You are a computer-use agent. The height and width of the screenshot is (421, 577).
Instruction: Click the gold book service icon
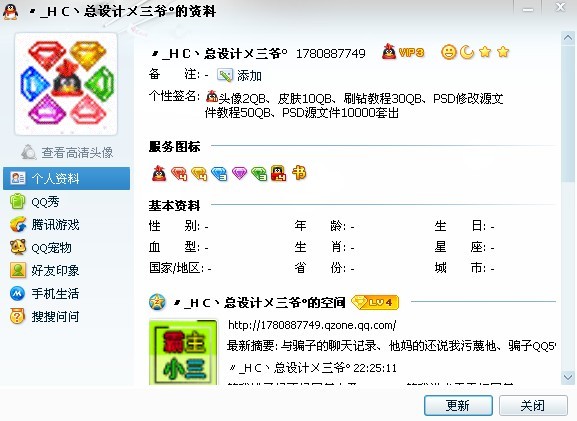tap(299, 173)
